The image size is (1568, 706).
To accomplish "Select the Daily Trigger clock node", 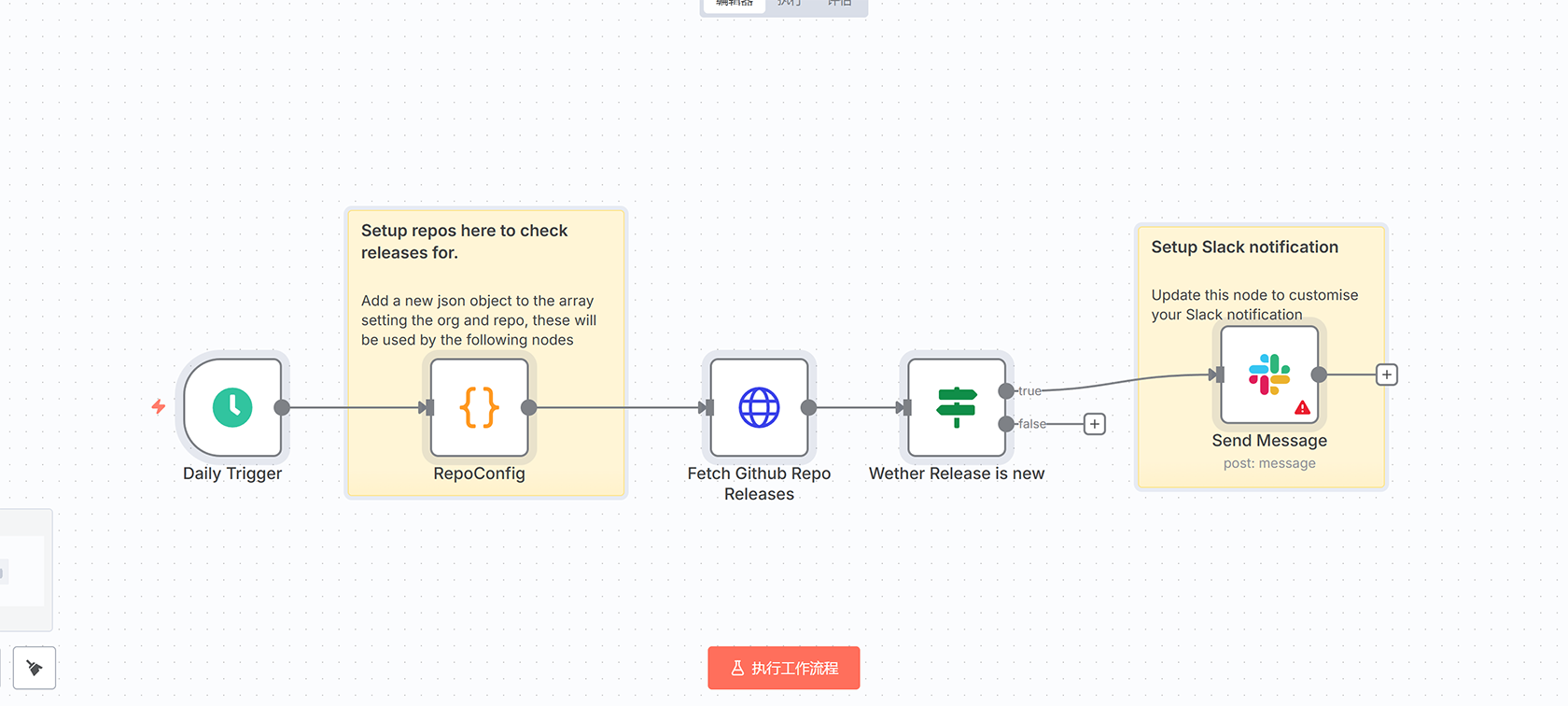I will coord(232,408).
